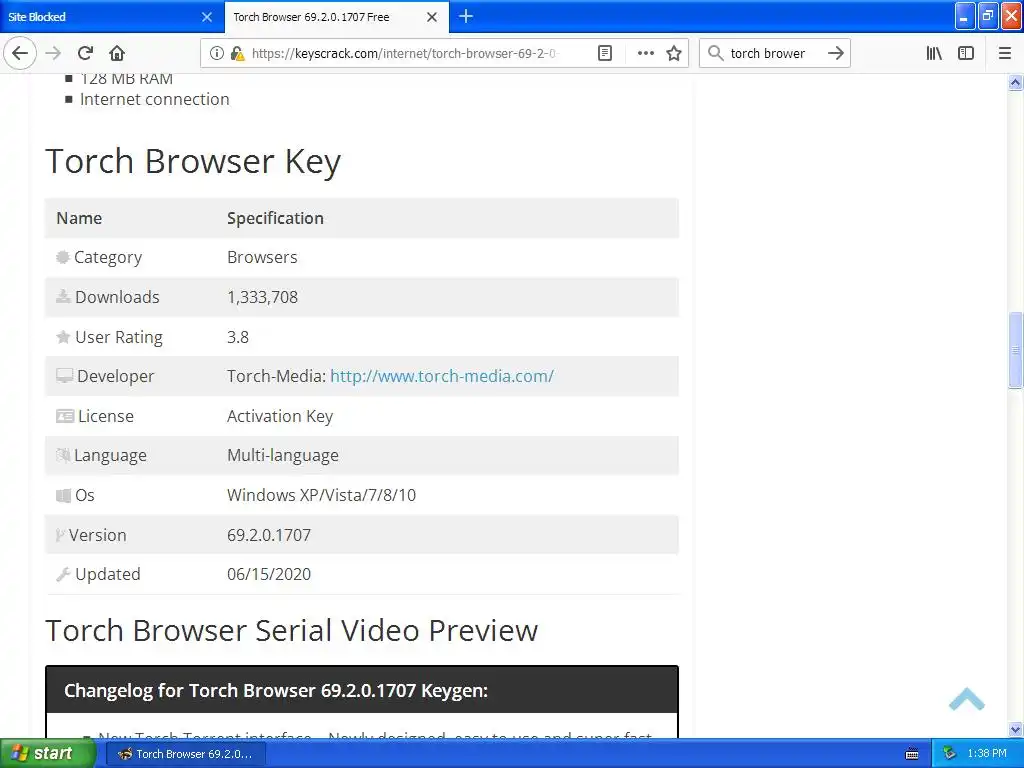Click the 'Developer' row label

coord(116,376)
